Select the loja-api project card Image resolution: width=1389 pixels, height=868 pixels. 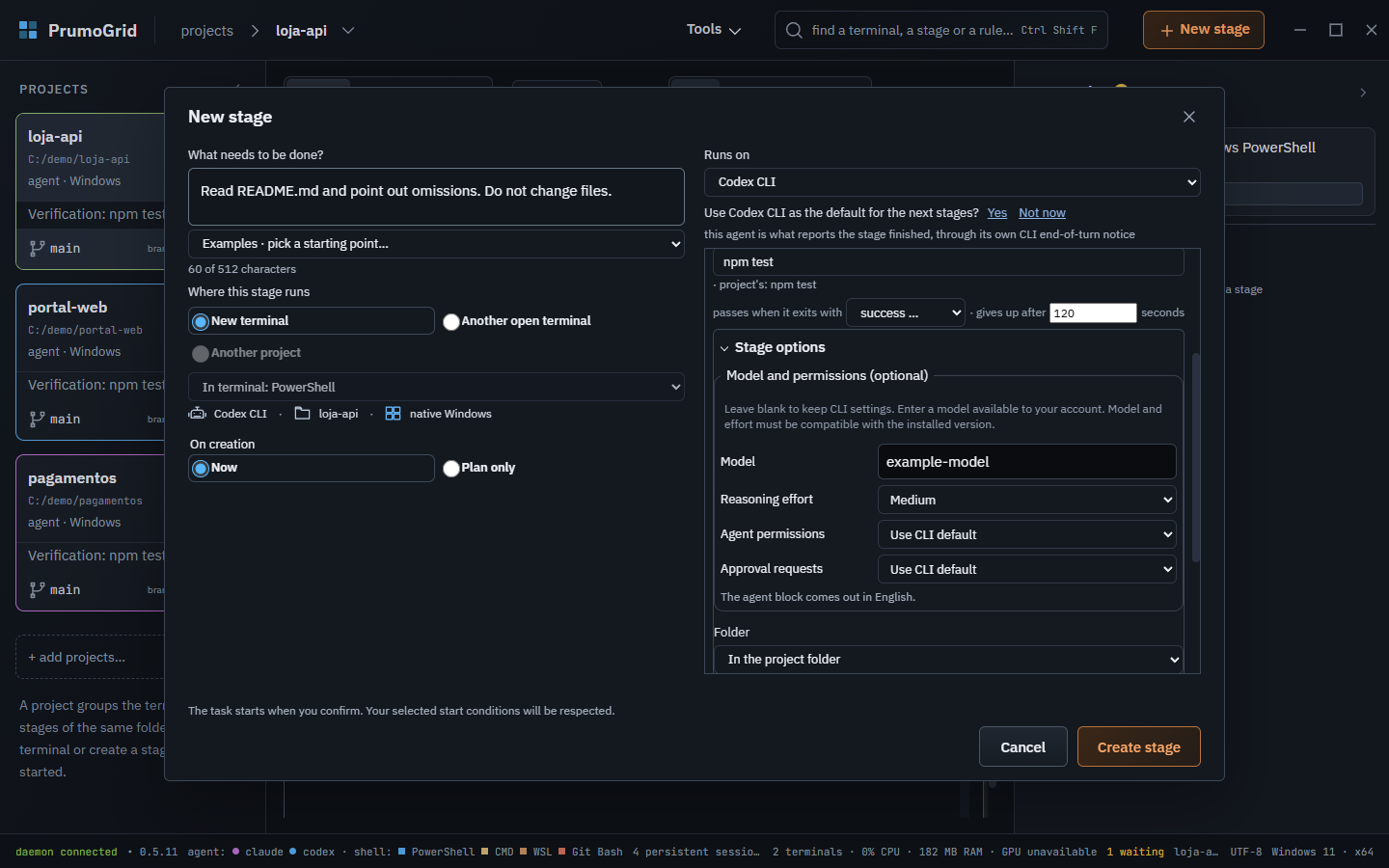[x=91, y=191]
